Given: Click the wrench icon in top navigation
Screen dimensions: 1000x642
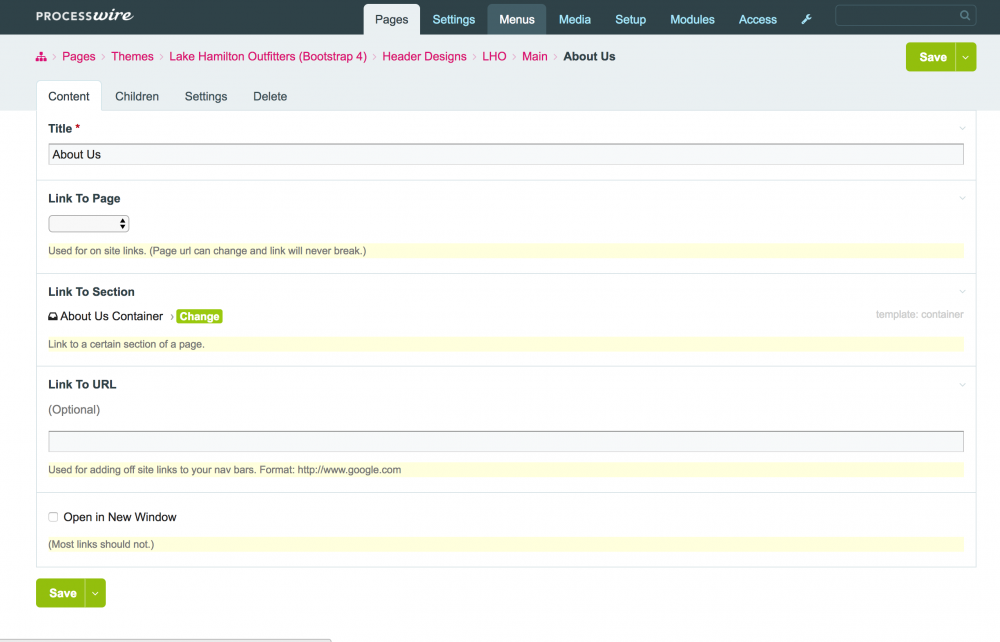Looking at the screenshot, I should 806,19.
